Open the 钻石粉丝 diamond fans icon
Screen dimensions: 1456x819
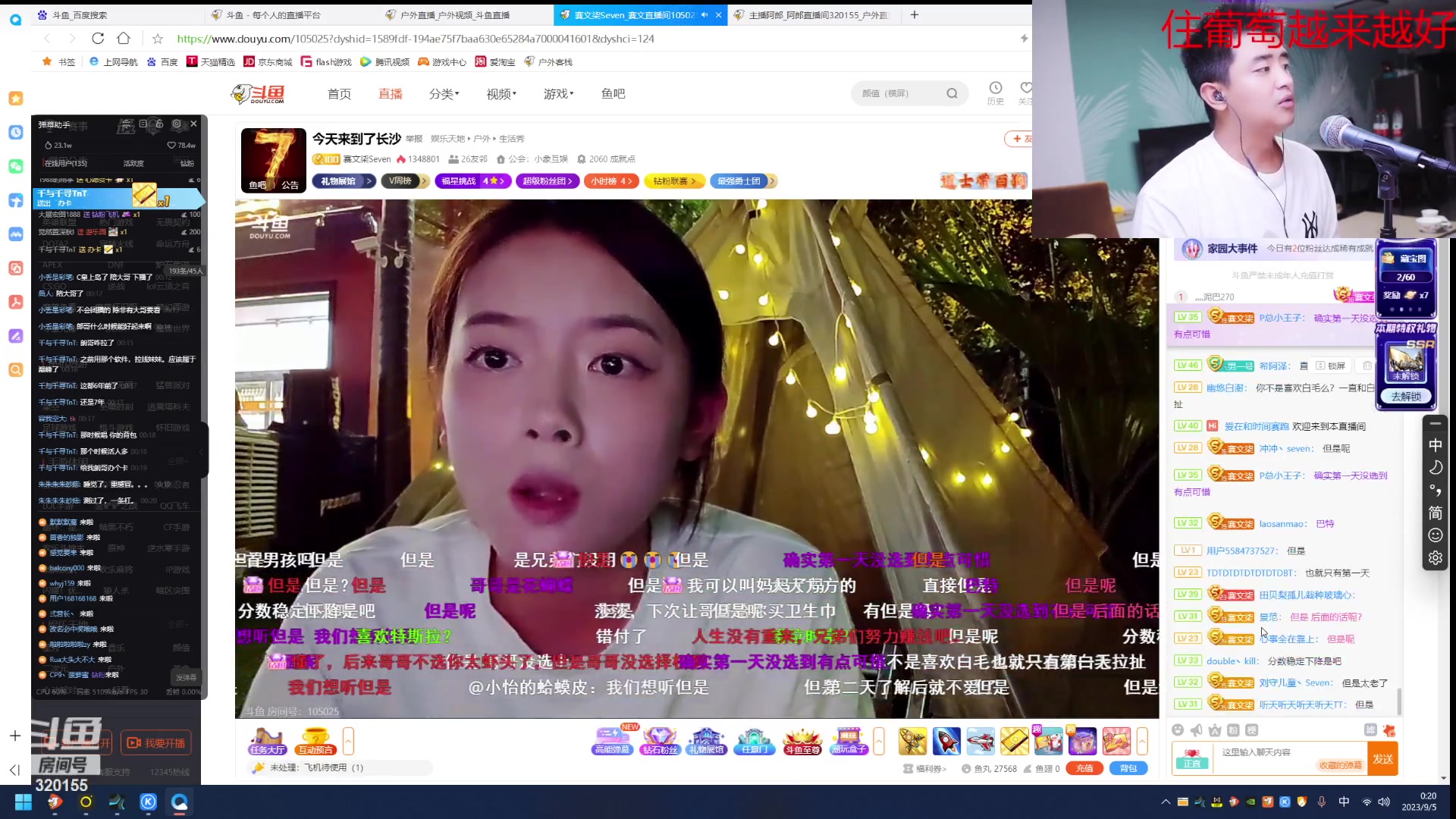[660, 741]
